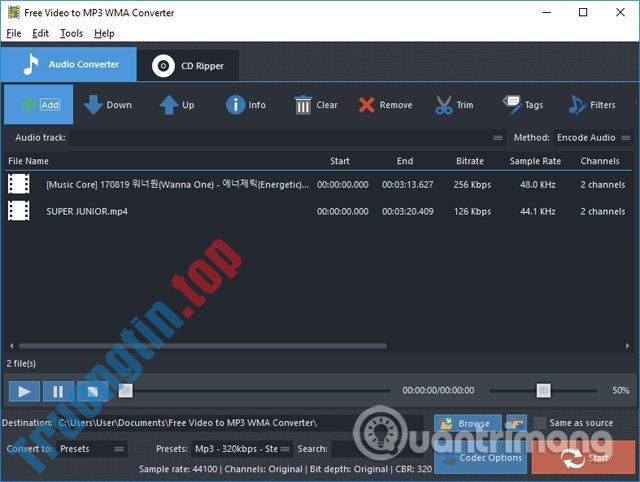This screenshot has width=640, height=482.
Task: Click the End column header
Action: click(x=404, y=161)
